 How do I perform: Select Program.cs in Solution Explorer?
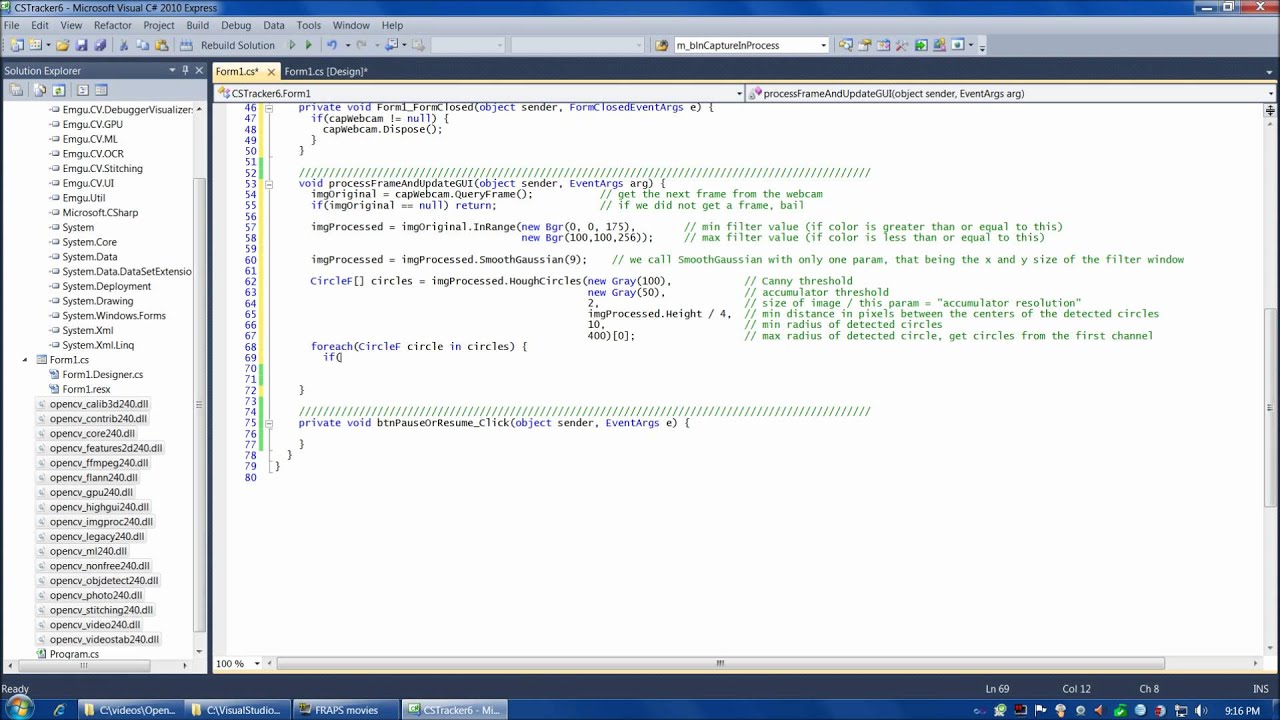tap(74, 654)
